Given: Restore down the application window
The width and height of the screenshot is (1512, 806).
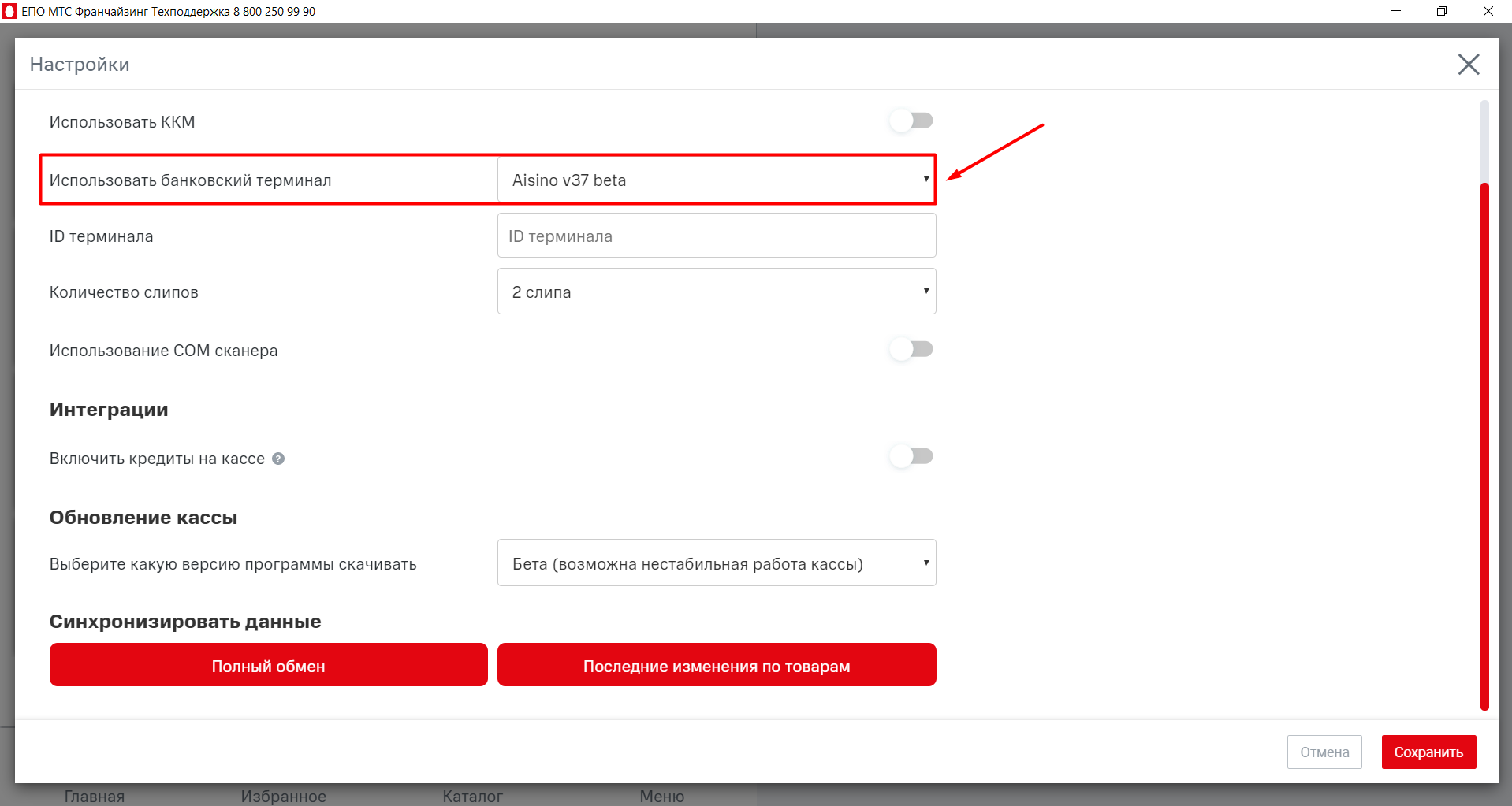Looking at the screenshot, I should (x=1442, y=11).
